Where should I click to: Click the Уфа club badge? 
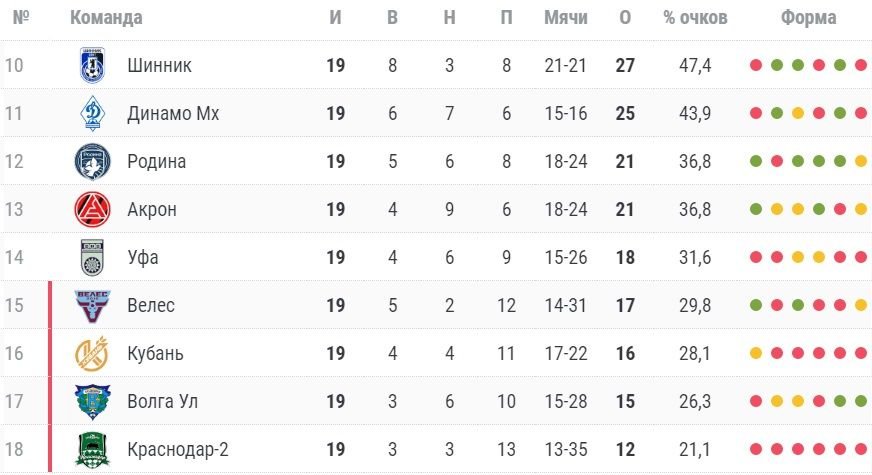pyautogui.click(x=92, y=258)
